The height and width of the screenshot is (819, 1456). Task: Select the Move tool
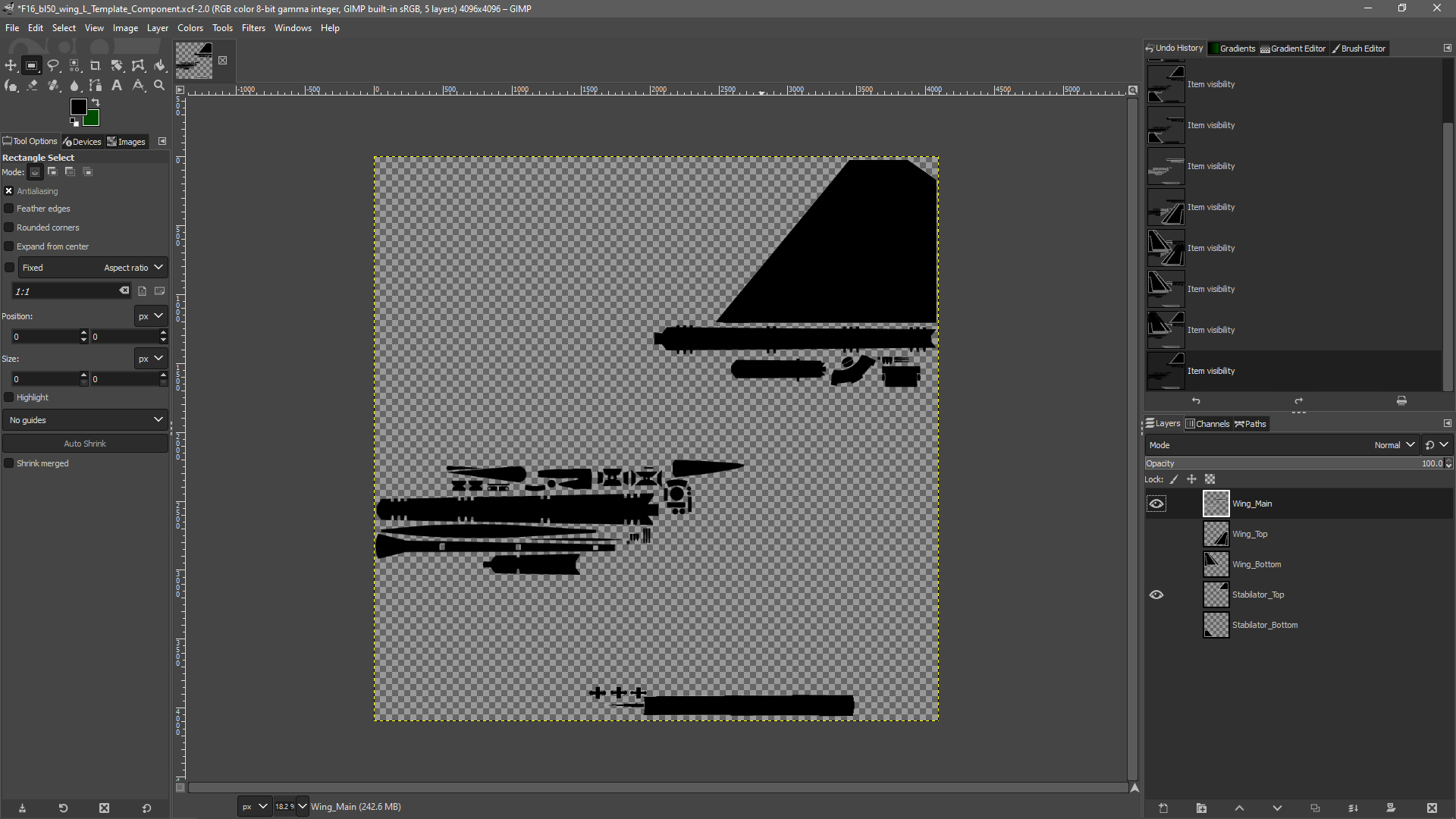(x=11, y=66)
